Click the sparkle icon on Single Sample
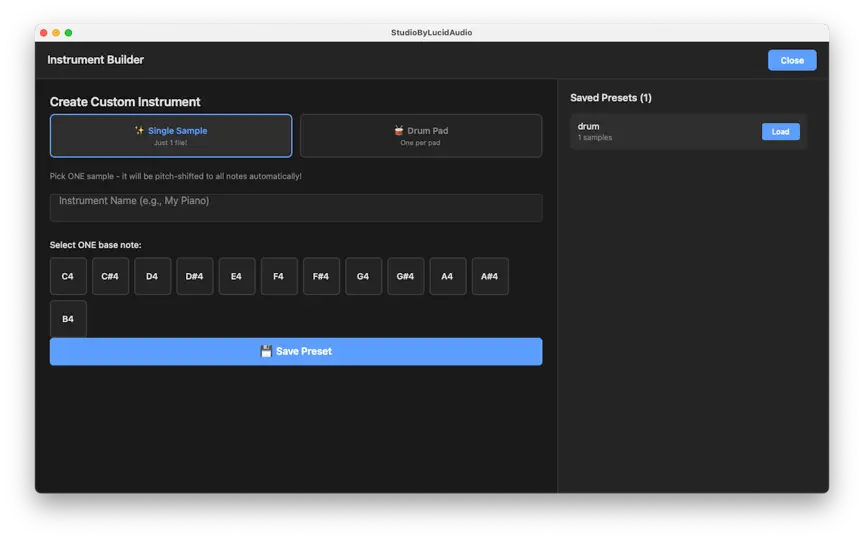Viewport: 864px width, 540px height. pyautogui.click(x=139, y=131)
